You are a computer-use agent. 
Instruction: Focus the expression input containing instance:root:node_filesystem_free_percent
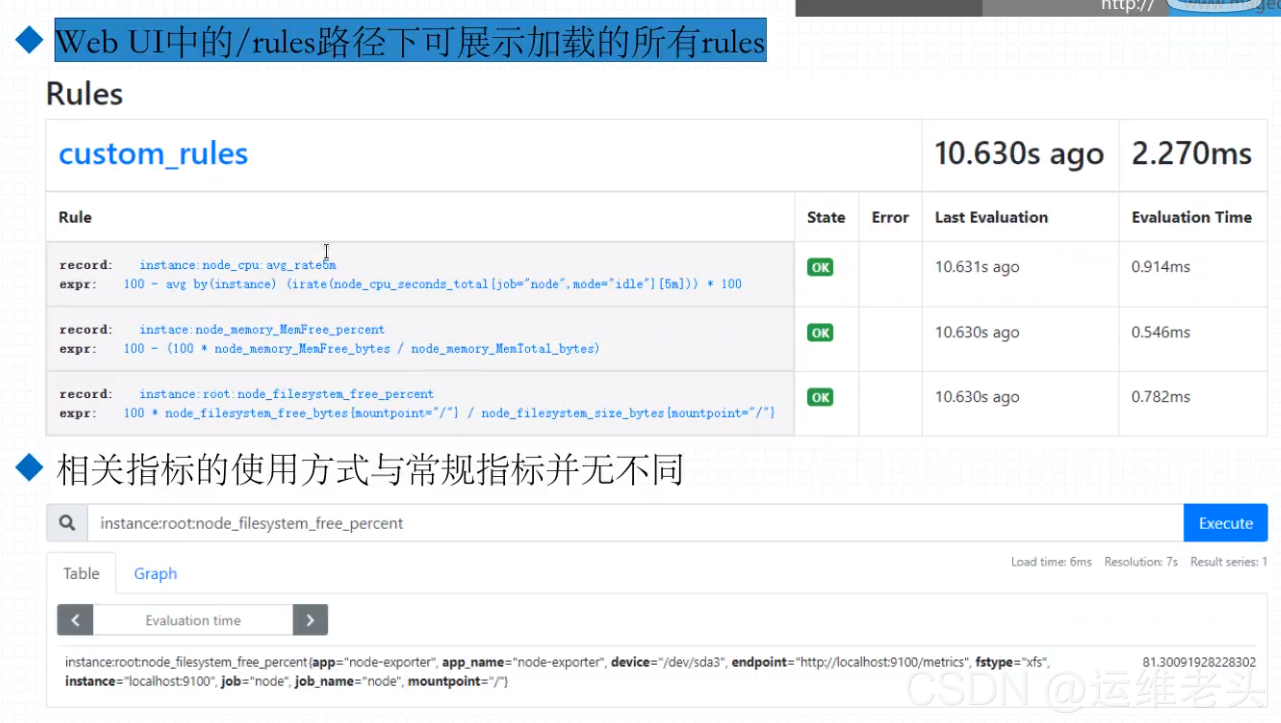tap(635, 523)
